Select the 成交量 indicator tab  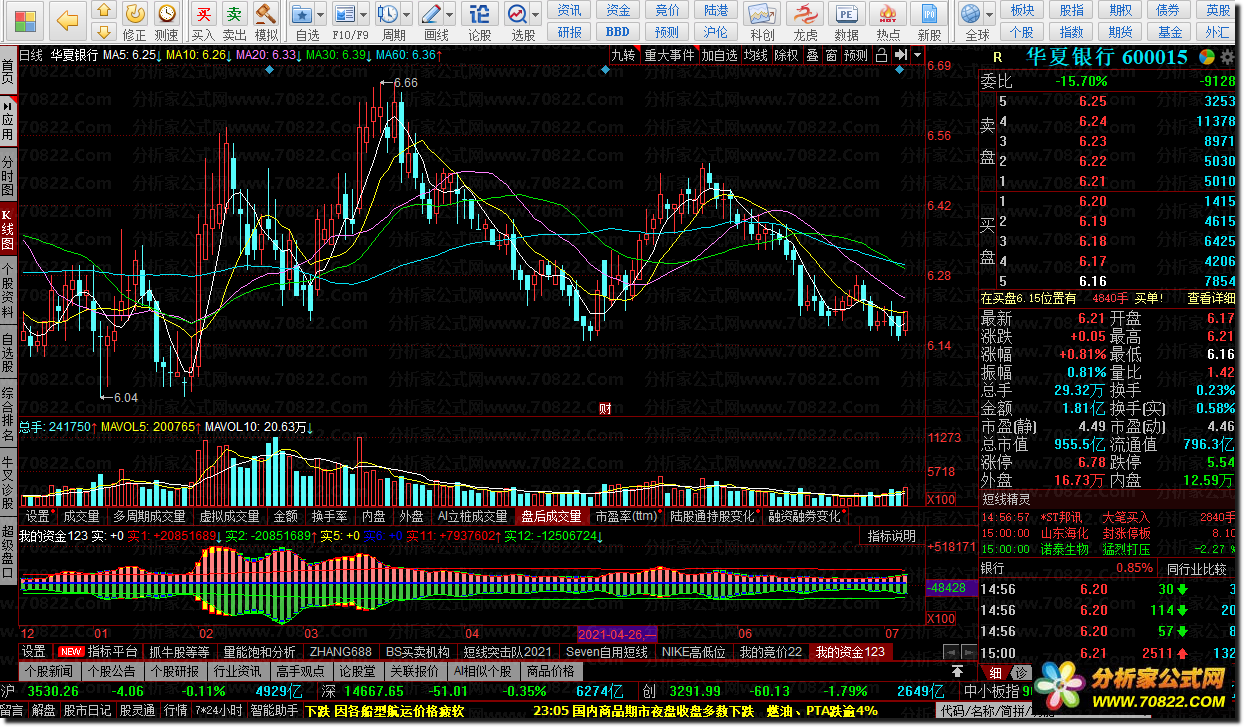(x=81, y=516)
